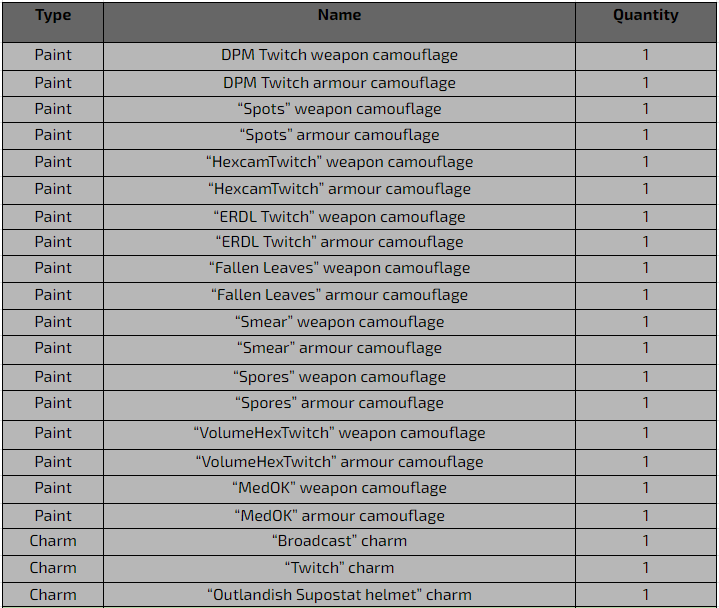Click "VolumeHexTwitch" armour camouflage entry
The height and width of the screenshot is (608, 719).
pos(339,462)
